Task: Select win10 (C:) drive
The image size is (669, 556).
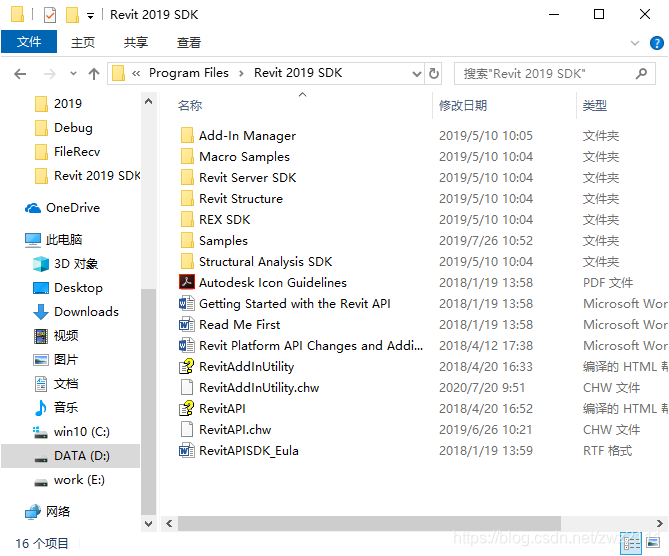Action: tap(81, 432)
